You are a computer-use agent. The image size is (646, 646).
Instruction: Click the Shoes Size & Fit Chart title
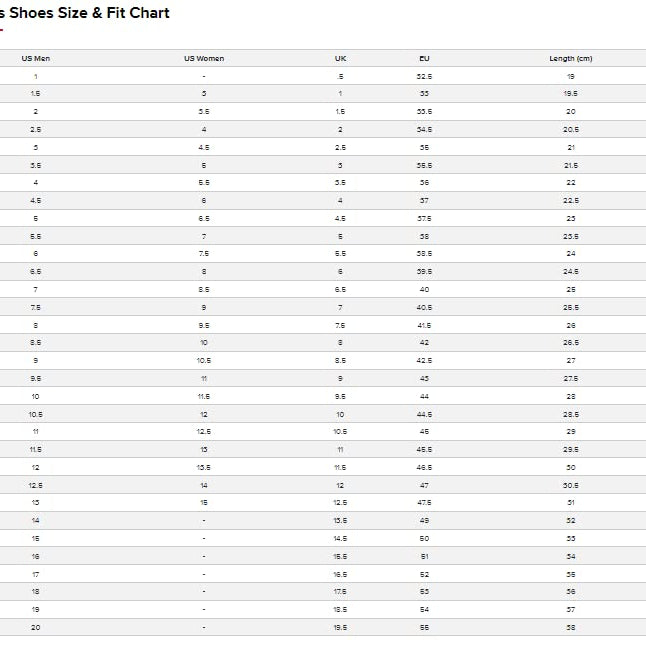point(88,13)
